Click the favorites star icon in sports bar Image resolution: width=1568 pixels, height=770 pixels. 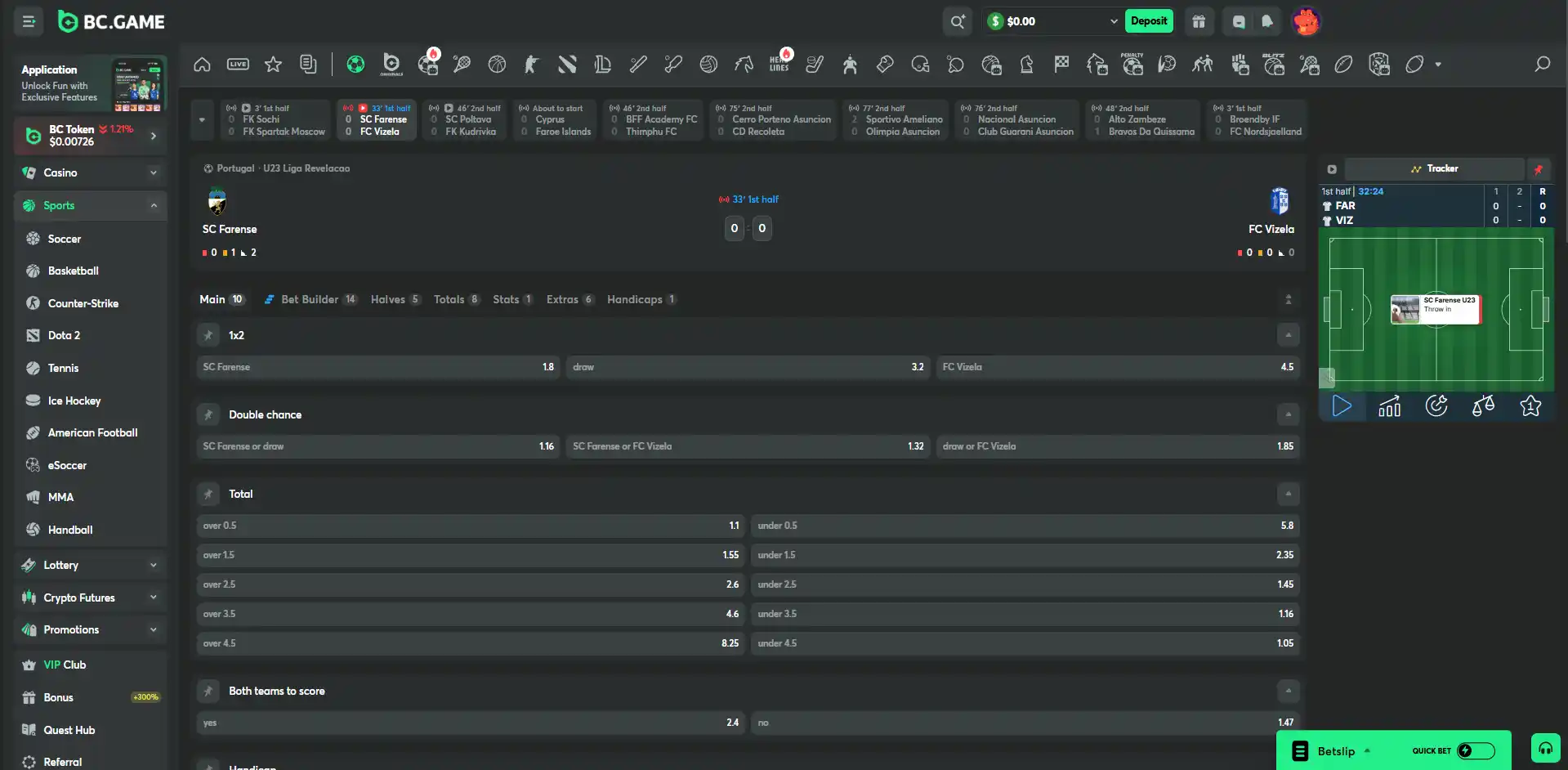[x=273, y=64]
